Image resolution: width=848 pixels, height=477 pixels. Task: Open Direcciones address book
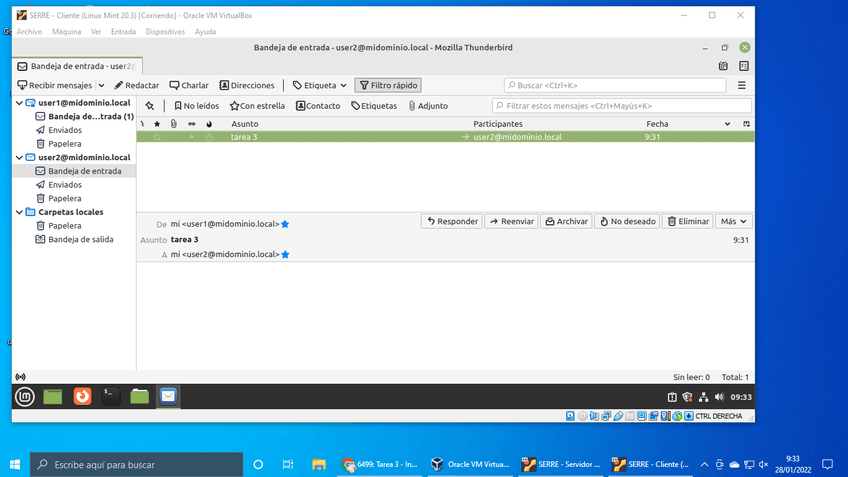(x=247, y=85)
